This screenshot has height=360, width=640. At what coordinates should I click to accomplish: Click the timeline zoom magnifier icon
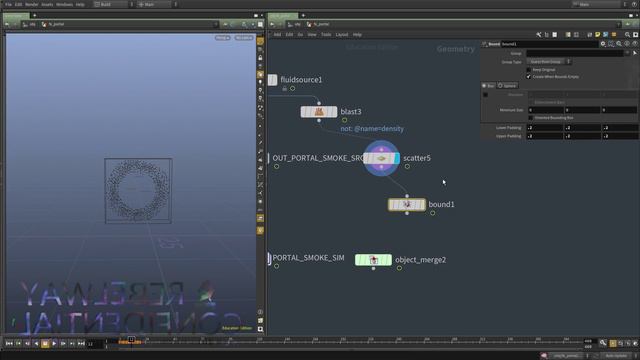(x=603, y=343)
